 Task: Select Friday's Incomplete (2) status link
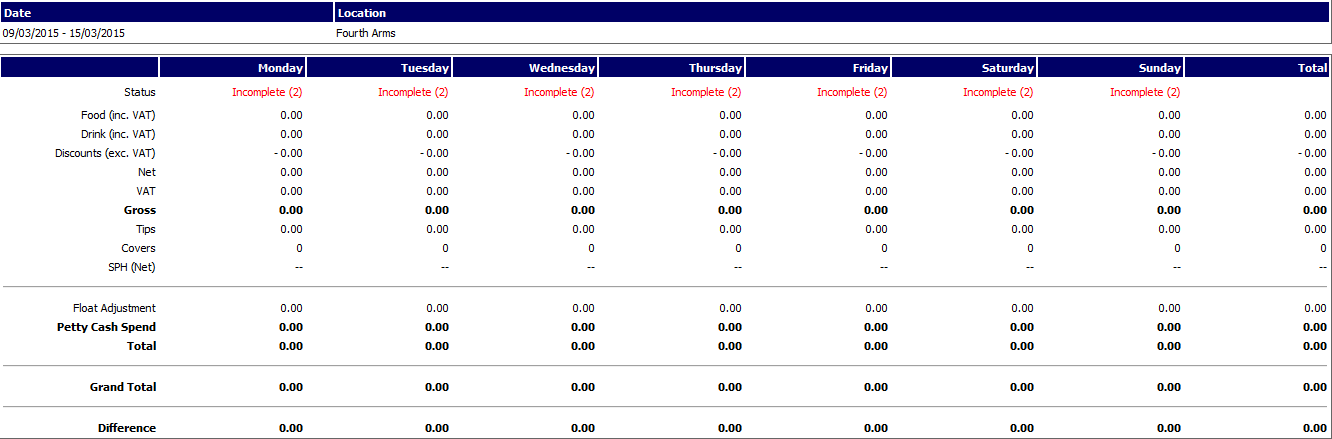[x=852, y=92]
